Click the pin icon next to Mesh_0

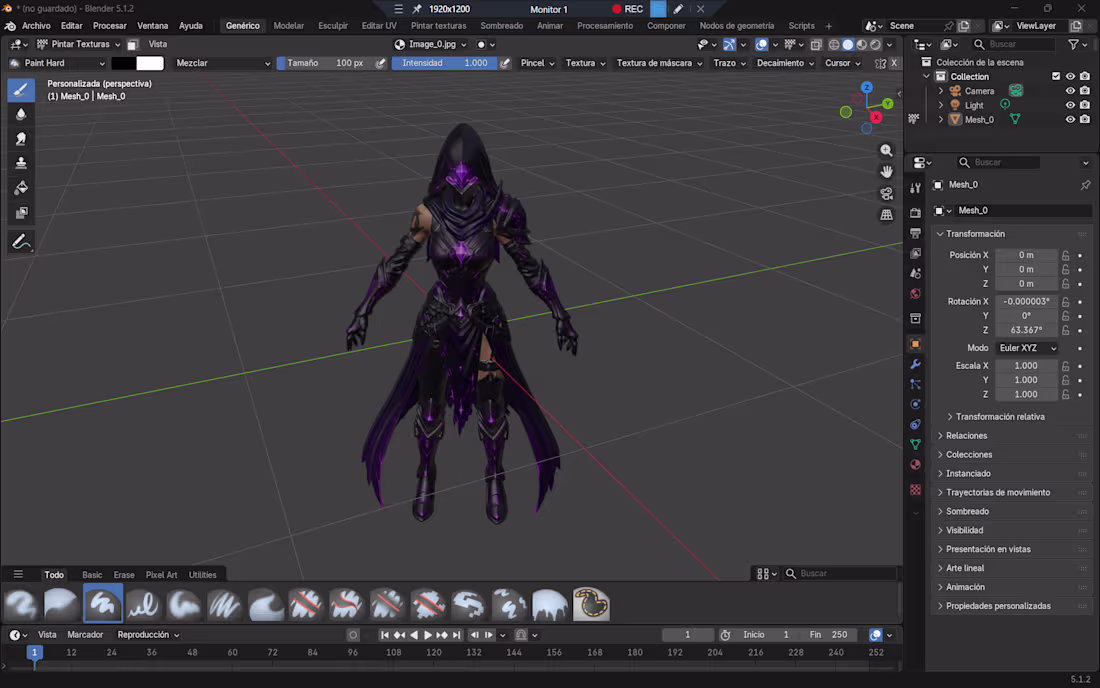(x=1085, y=185)
